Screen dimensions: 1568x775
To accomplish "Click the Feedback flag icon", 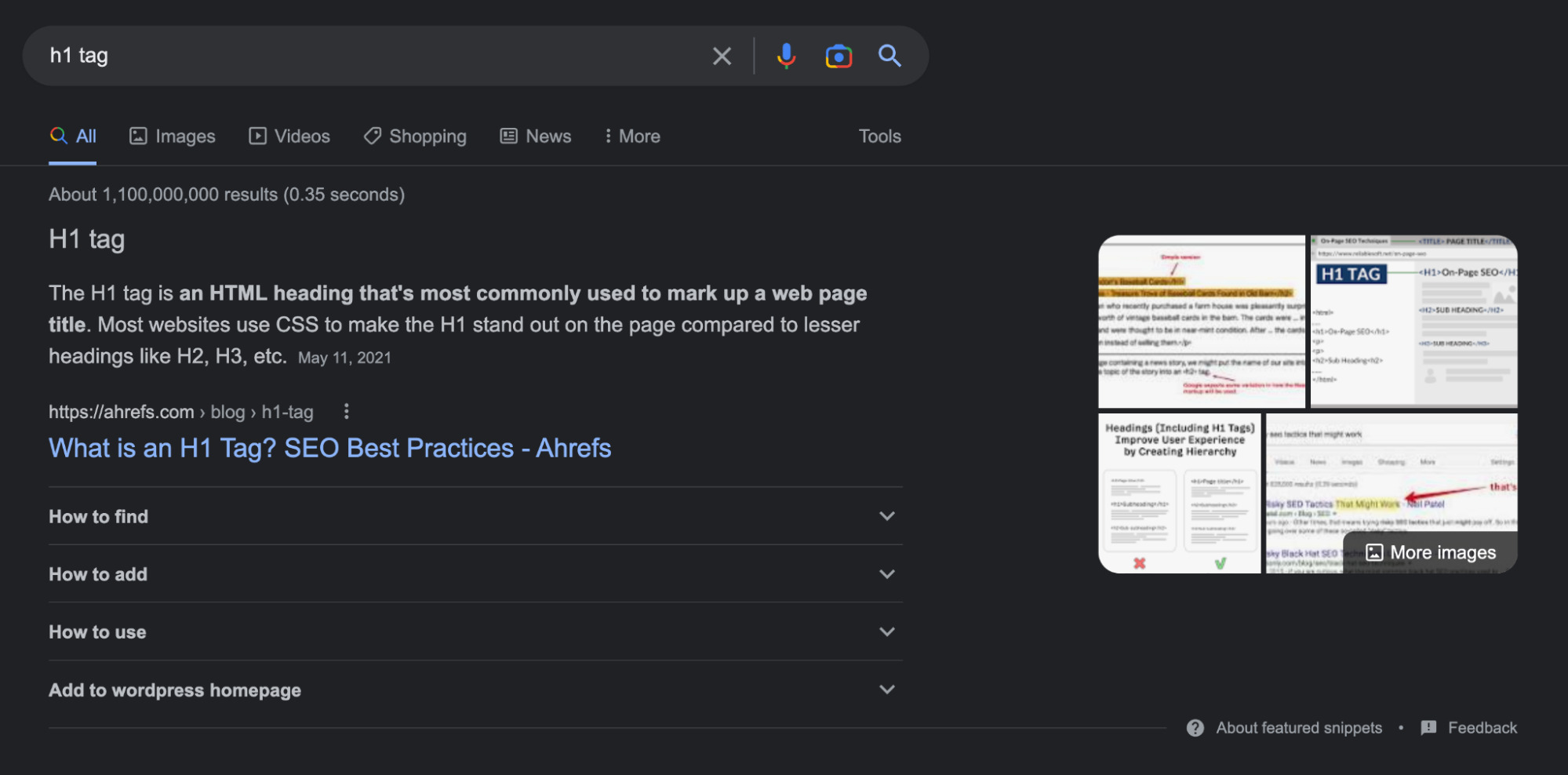I will pyautogui.click(x=1428, y=728).
